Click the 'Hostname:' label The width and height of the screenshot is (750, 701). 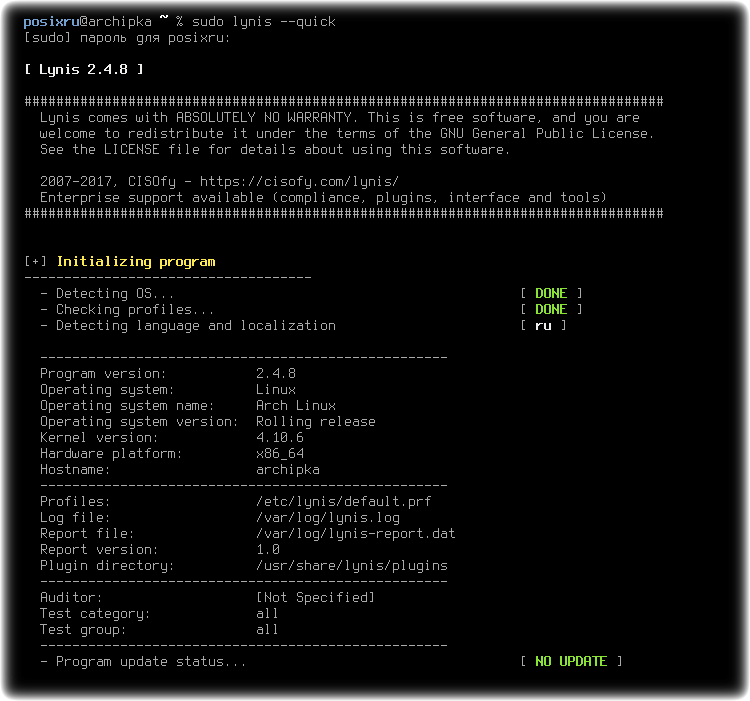[x=75, y=470]
